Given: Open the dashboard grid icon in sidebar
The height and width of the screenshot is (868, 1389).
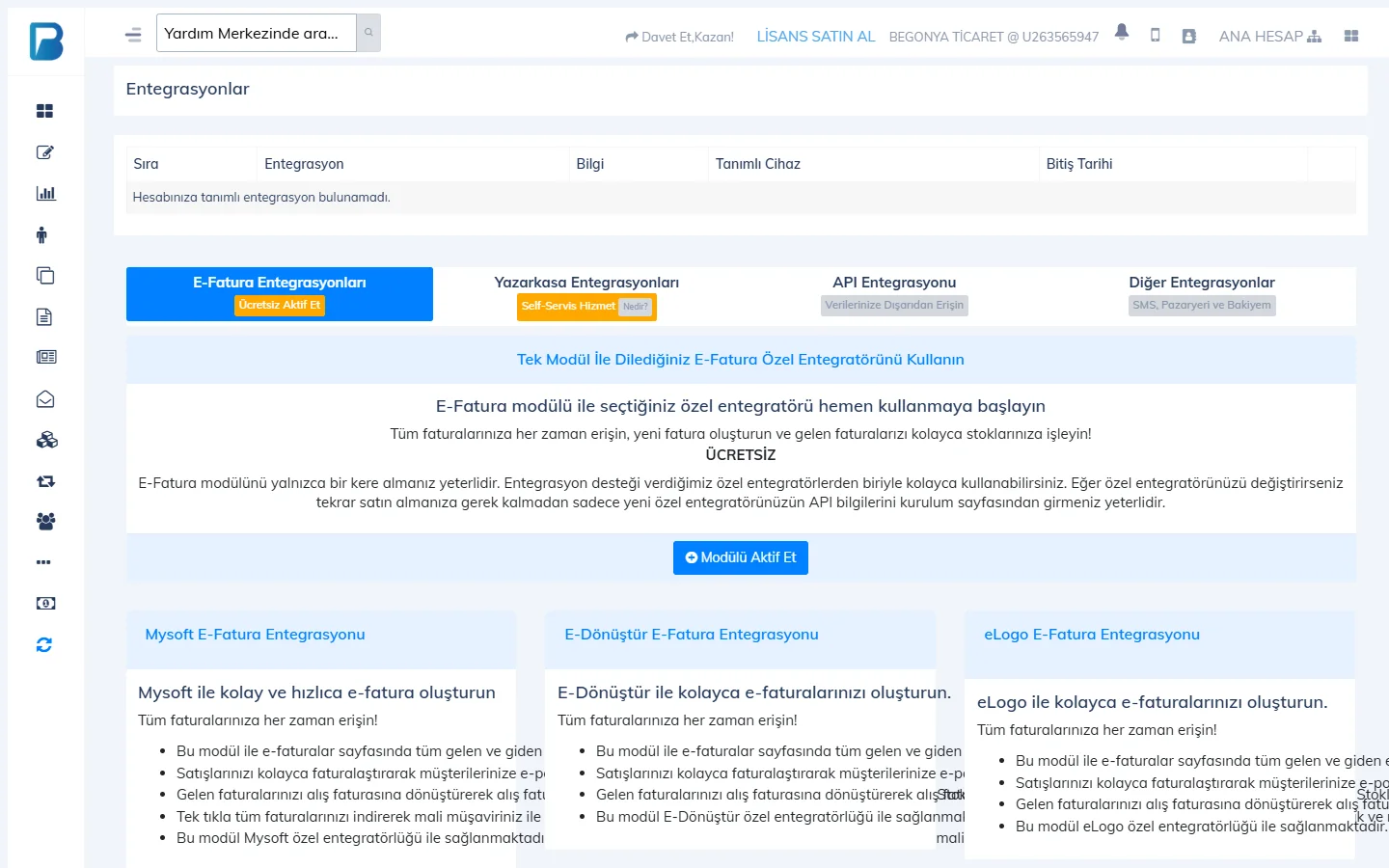Looking at the screenshot, I should pyautogui.click(x=44, y=111).
